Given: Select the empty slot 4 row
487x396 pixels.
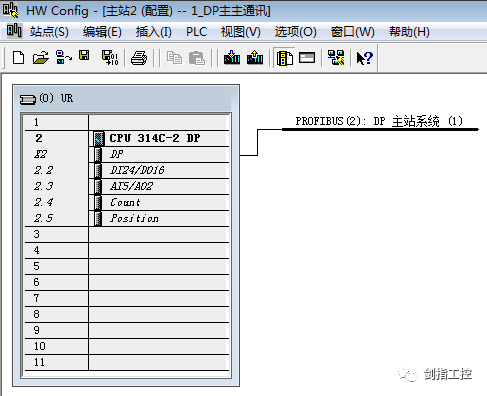Looking at the screenshot, I should 127,250.
